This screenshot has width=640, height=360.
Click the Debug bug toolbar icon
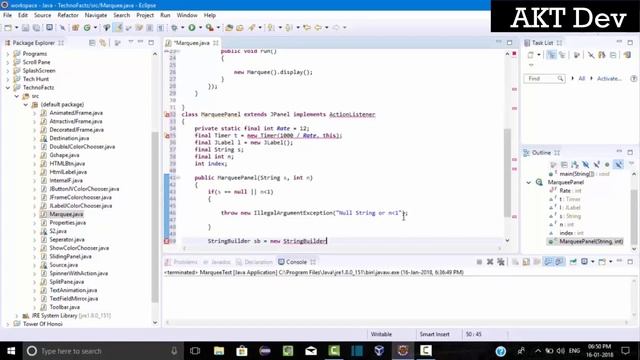point(175,27)
